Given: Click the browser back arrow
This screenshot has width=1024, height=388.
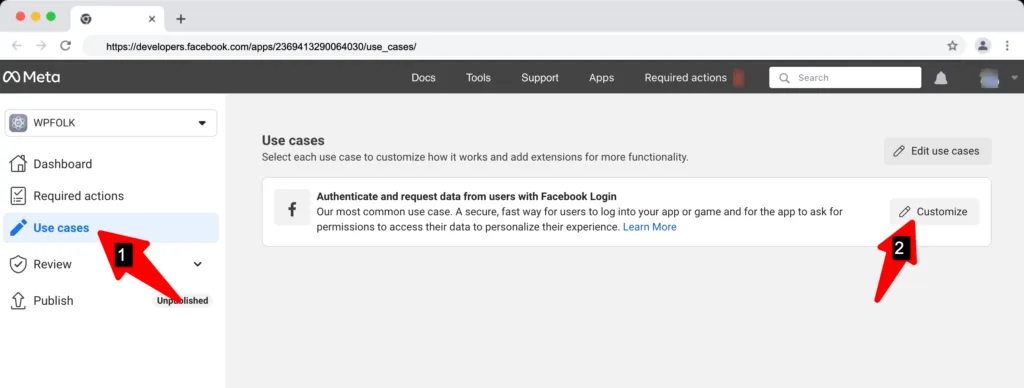Looking at the screenshot, I should tap(17, 46).
